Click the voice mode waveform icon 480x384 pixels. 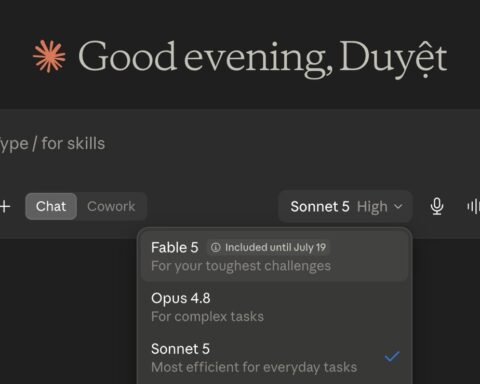473,206
